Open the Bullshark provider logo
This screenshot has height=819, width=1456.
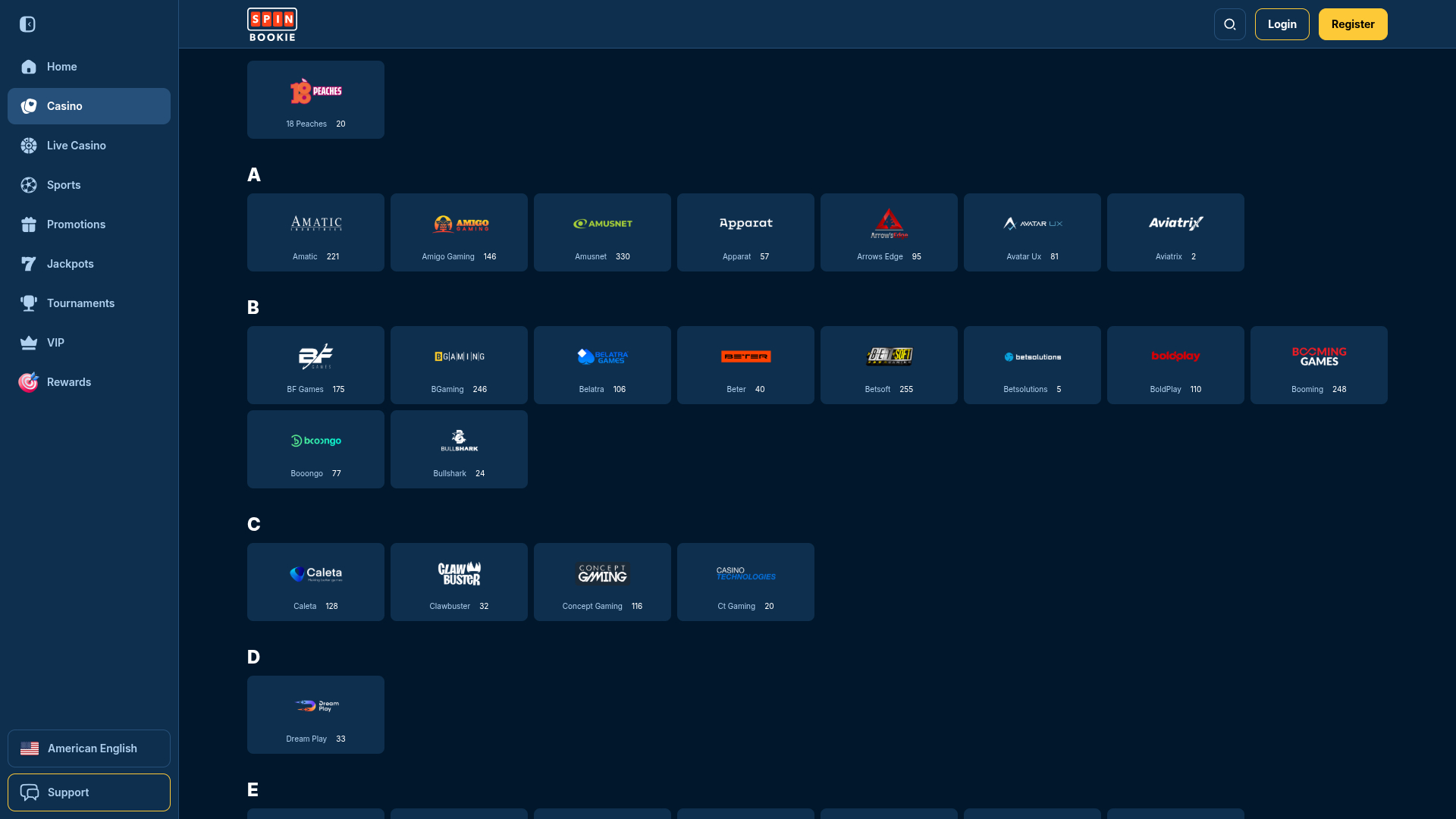coord(460,441)
